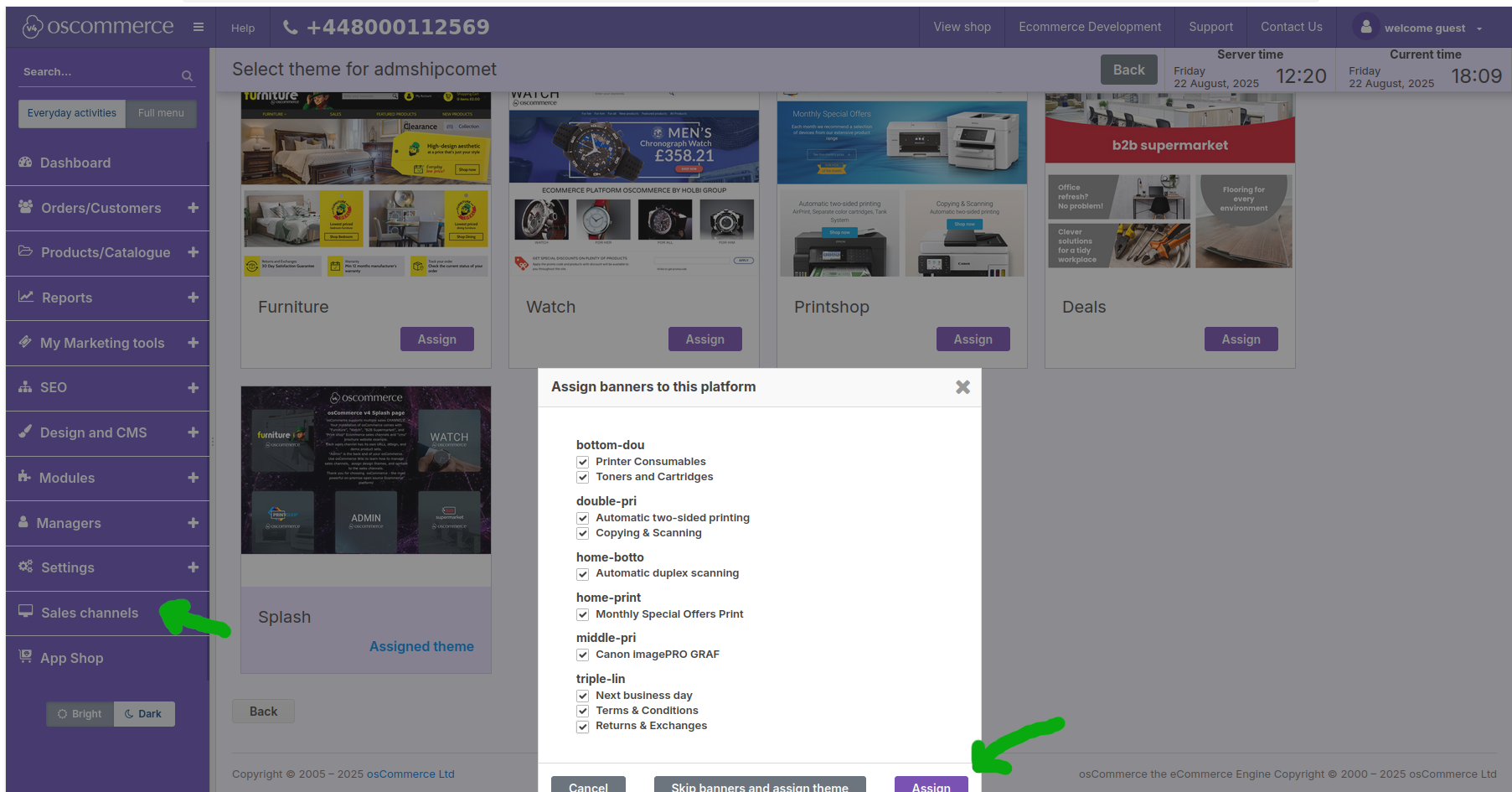Toggle the Copying & Scanning checkbox

(583, 534)
